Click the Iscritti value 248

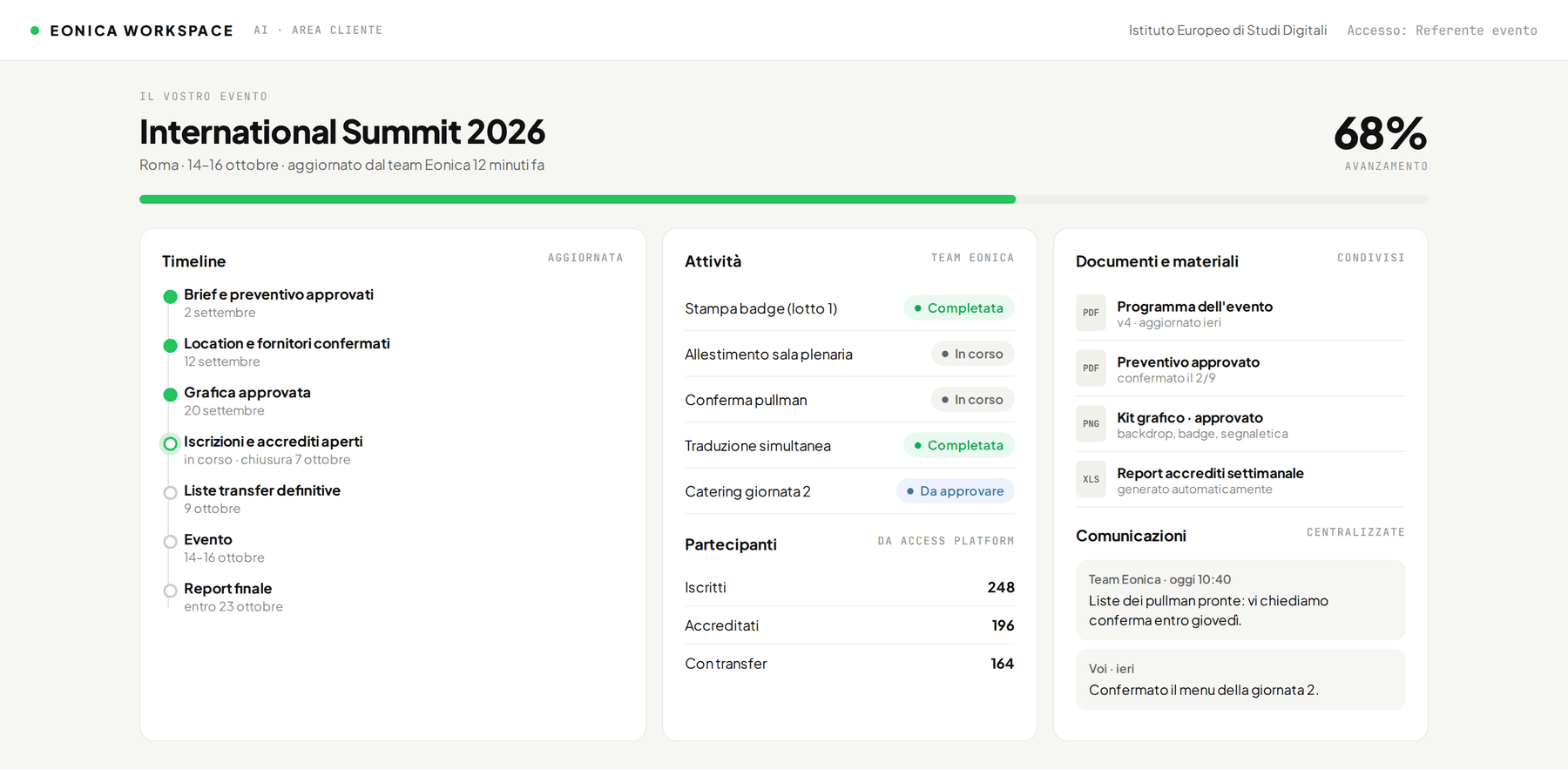(1001, 587)
